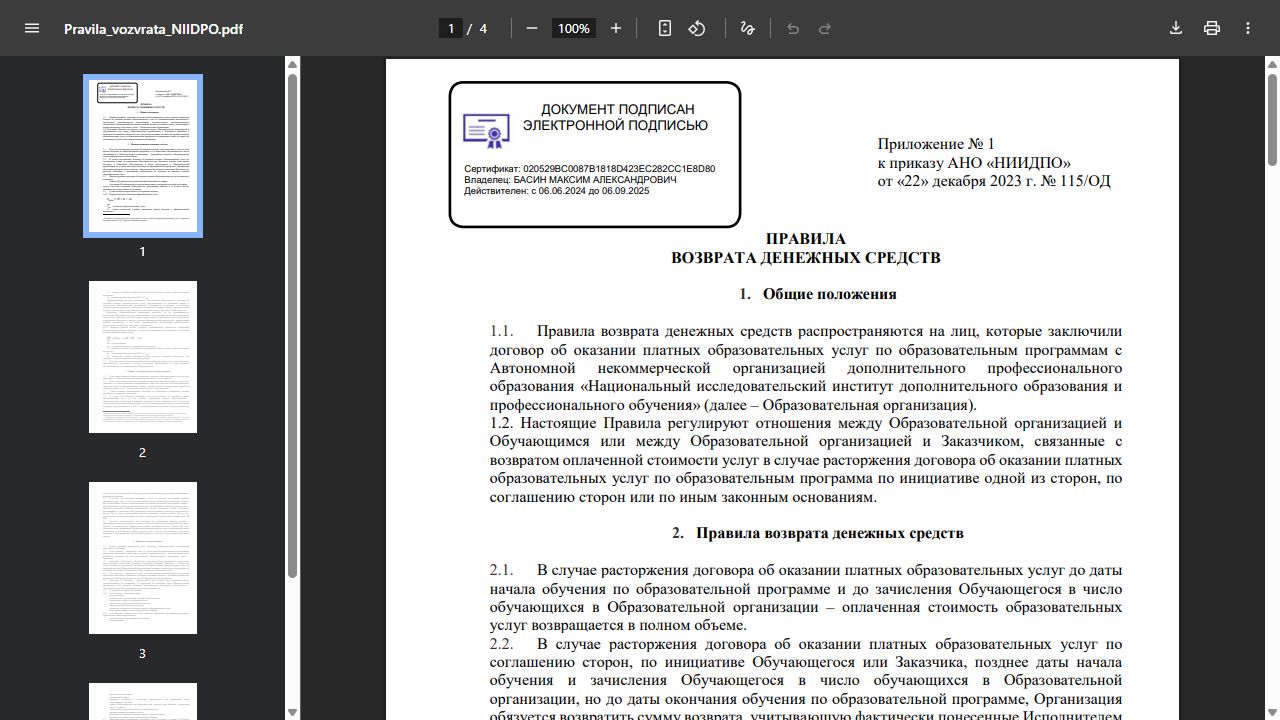This screenshot has width=1280, height=720.
Task: Click the file name Pravila_vozvrata_NIIDPO.pdf
Action: pos(153,29)
